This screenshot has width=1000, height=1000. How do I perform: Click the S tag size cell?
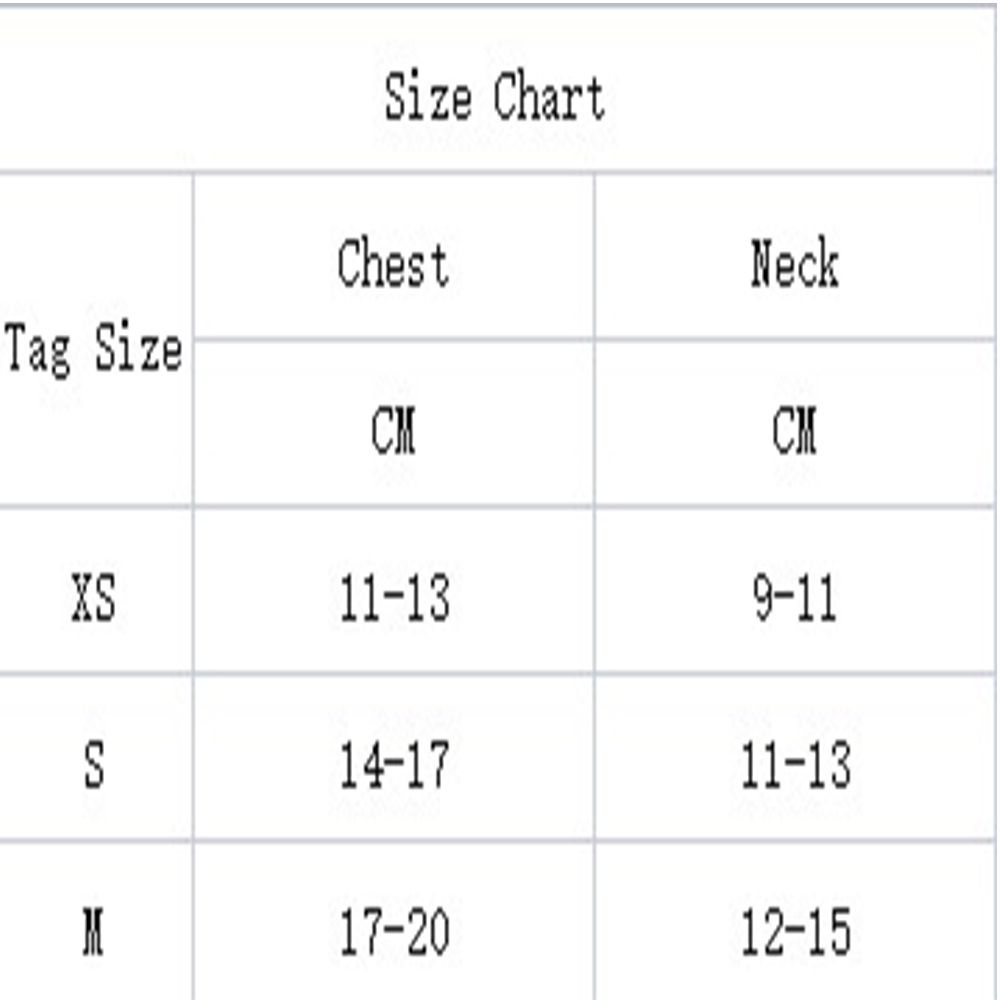pos(94,767)
